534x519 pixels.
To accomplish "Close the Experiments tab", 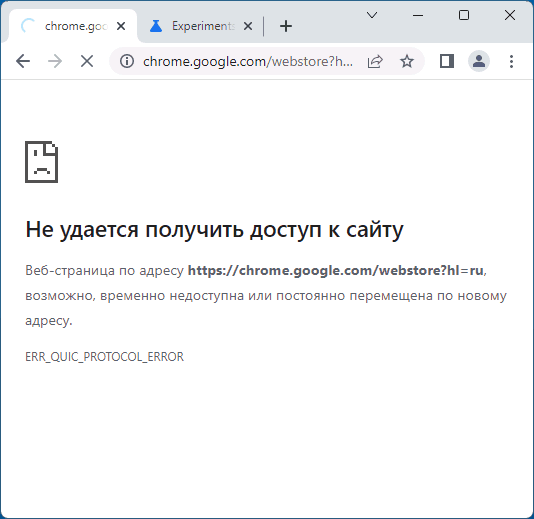I will (x=248, y=26).
